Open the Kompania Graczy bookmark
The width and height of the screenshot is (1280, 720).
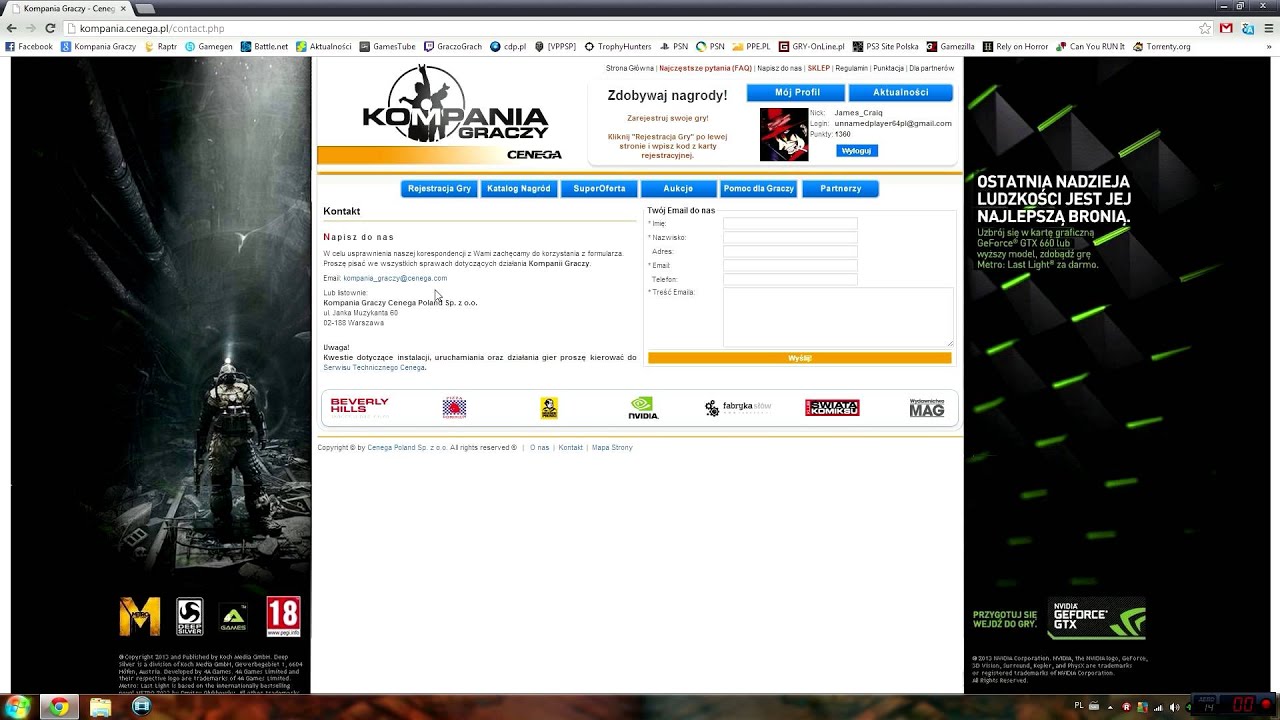[x=98, y=47]
